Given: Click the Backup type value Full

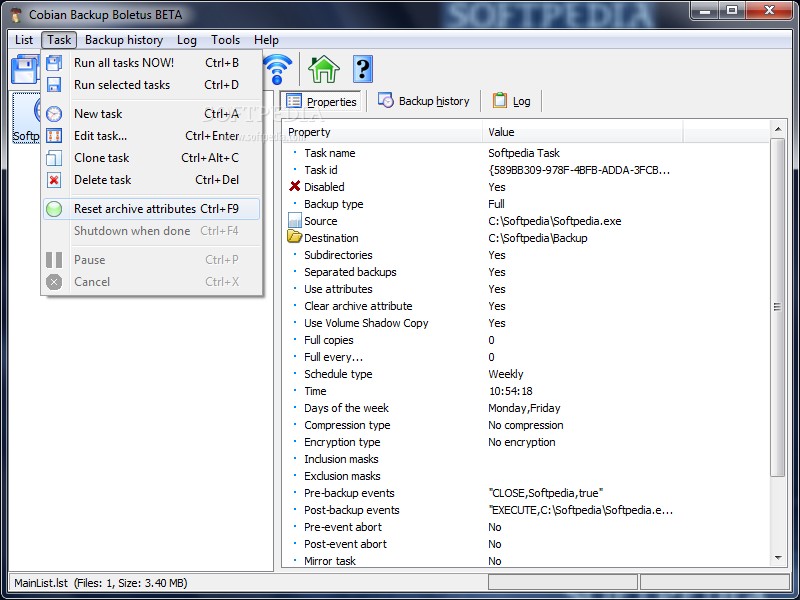Looking at the screenshot, I should point(496,204).
